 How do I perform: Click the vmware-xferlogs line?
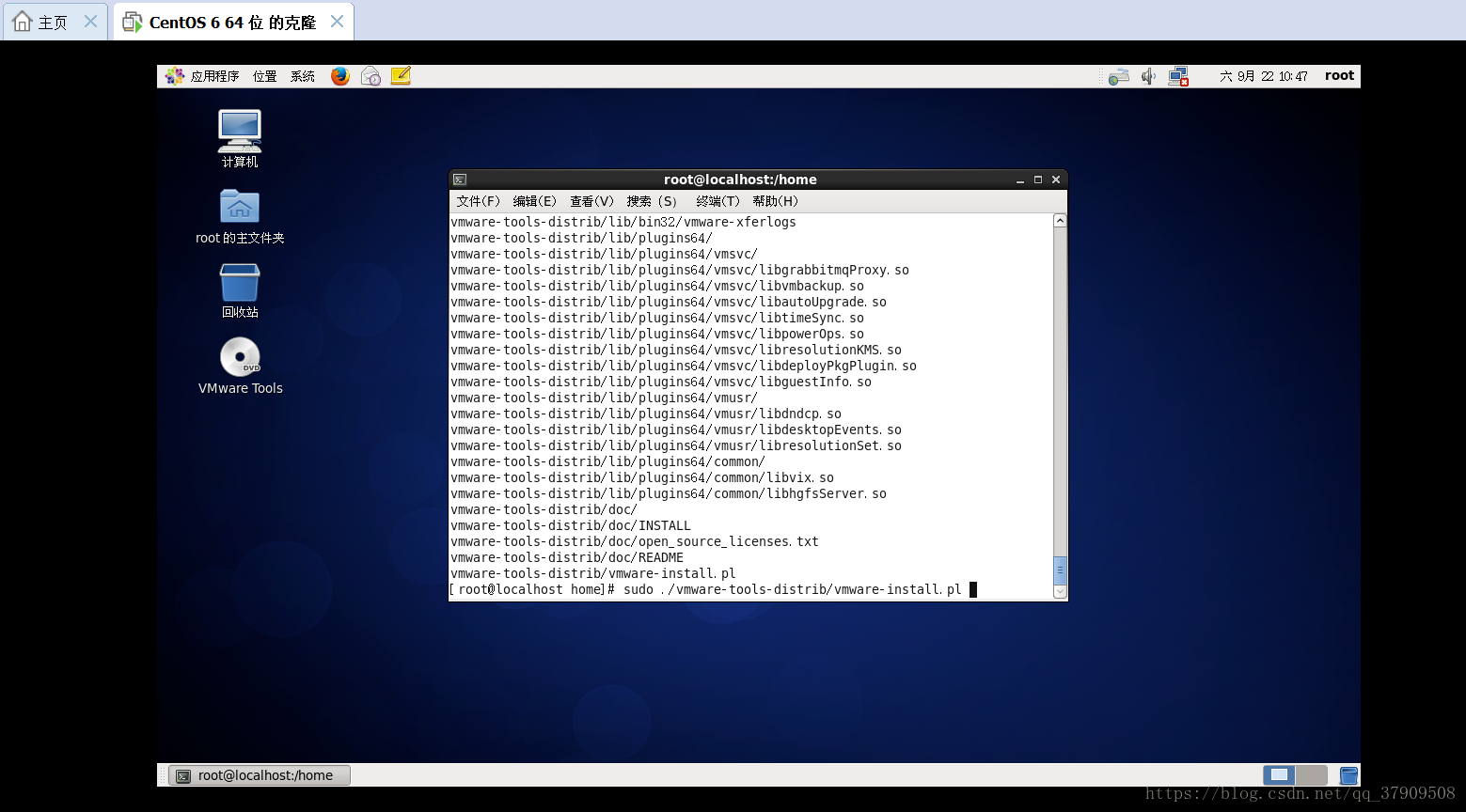pos(623,222)
